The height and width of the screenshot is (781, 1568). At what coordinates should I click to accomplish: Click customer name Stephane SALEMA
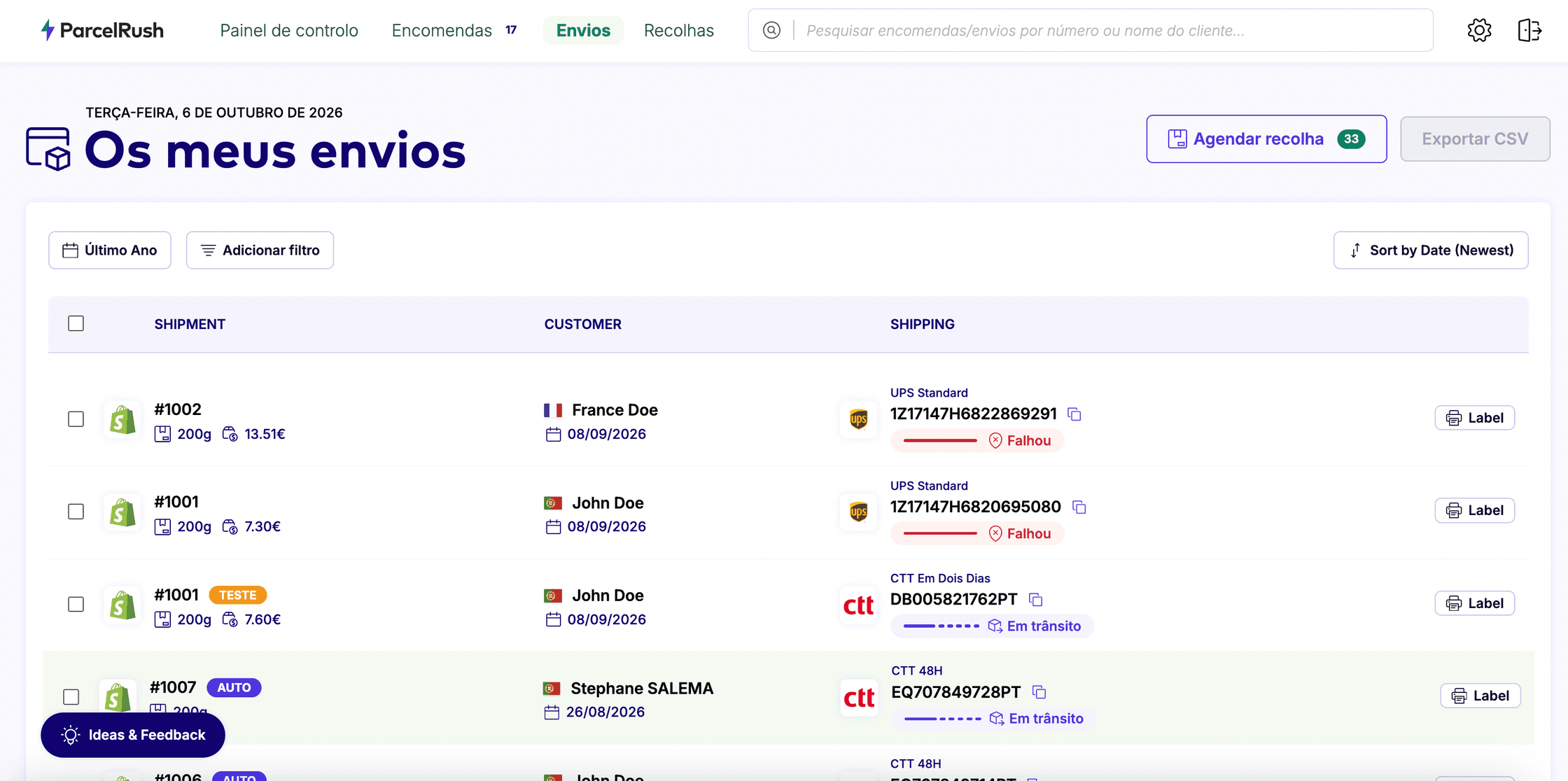pos(642,689)
